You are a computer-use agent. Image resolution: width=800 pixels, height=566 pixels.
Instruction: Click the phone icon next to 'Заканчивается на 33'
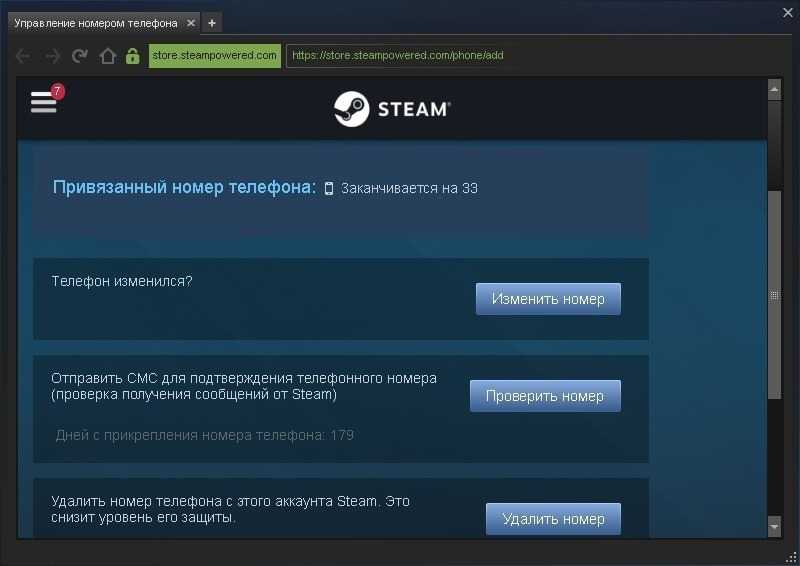[329, 188]
